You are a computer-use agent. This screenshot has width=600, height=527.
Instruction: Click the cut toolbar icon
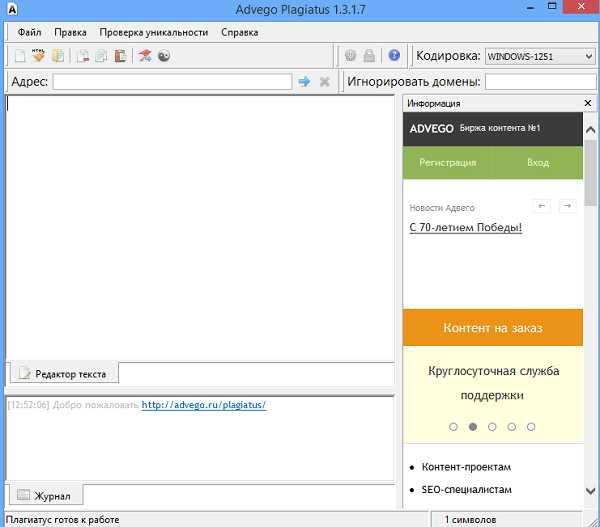[82, 56]
